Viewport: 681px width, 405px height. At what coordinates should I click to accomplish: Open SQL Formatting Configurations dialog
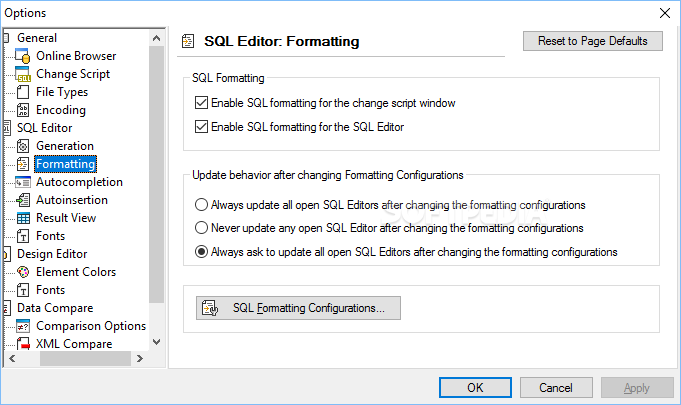point(298,308)
